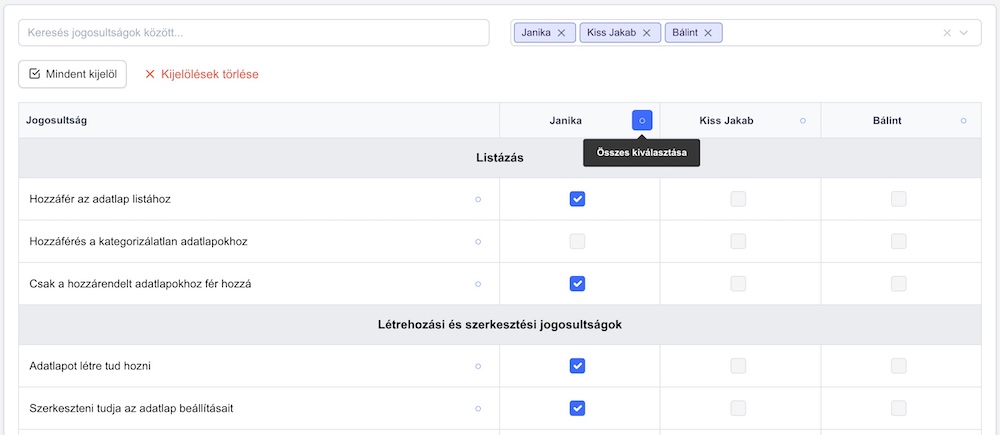Screen dimensions: 1000x435
Task: Click row circle icon for Hozzáférés a kategorizálatlan adatlapokhoz
Action: pos(478,242)
